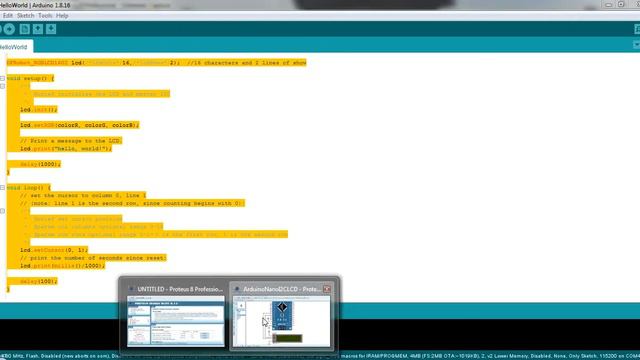Minimize the Arduino IDE window
The height and width of the screenshot is (360, 640).
click(x=609, y=5)
